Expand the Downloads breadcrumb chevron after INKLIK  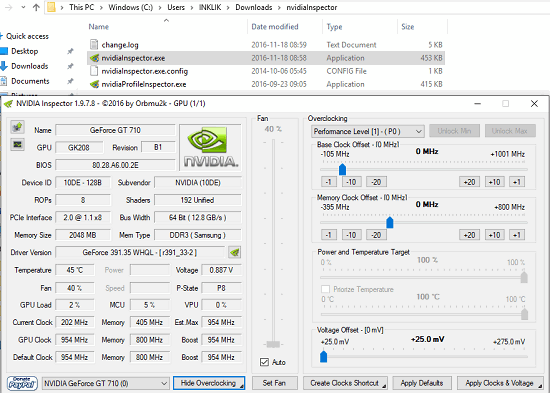coord(229,7)
